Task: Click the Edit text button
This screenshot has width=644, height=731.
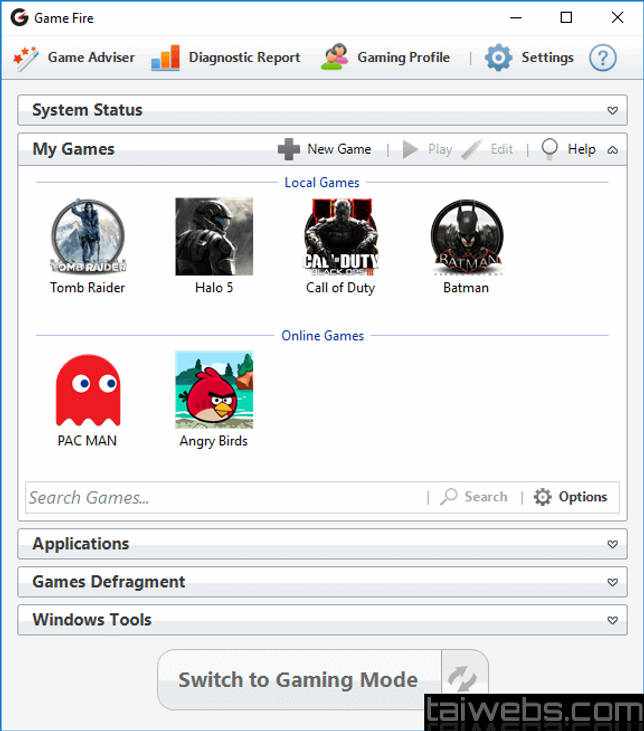Action: 501,149
